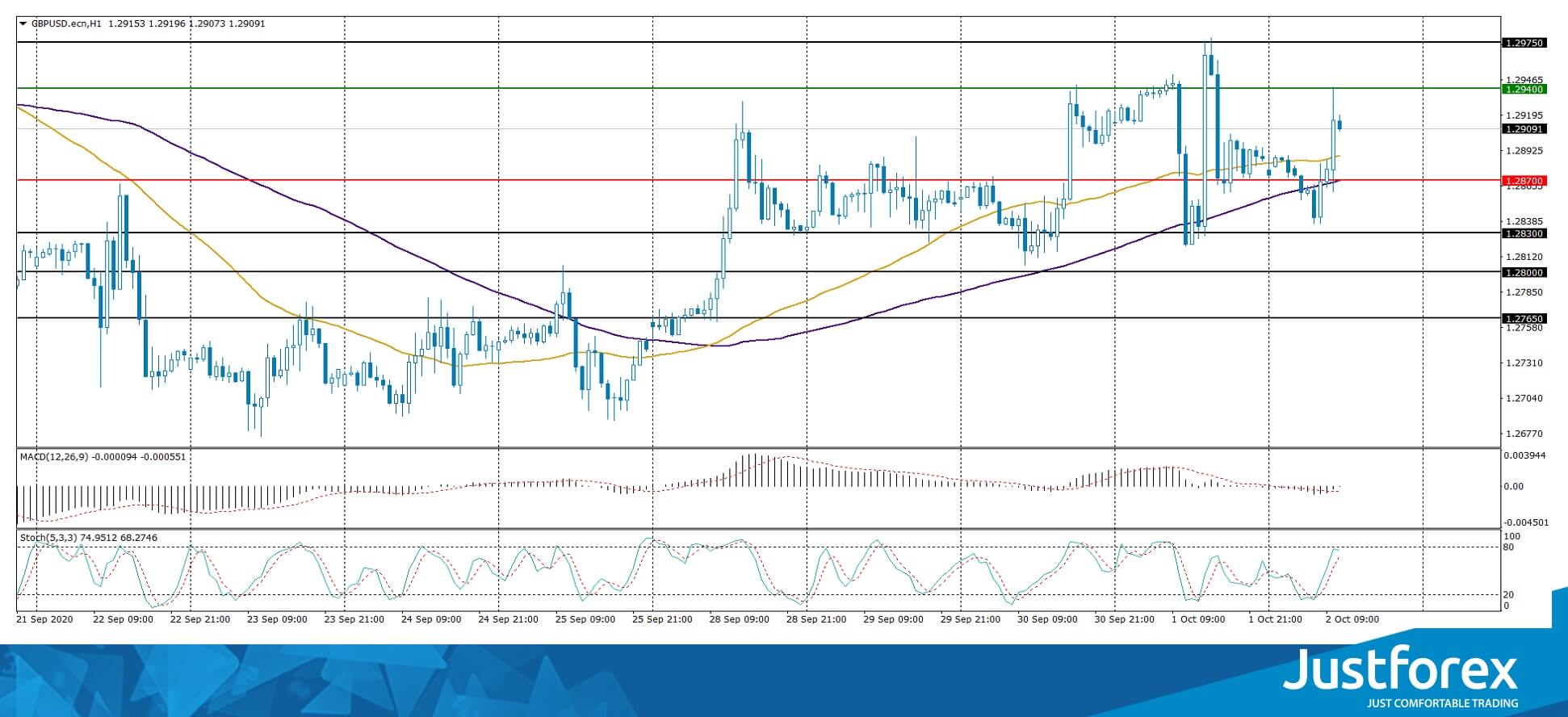Viewport: 1568px width, 717px height.
Task: Click the 1.27040 price scale value
Action: (1524, 398)
